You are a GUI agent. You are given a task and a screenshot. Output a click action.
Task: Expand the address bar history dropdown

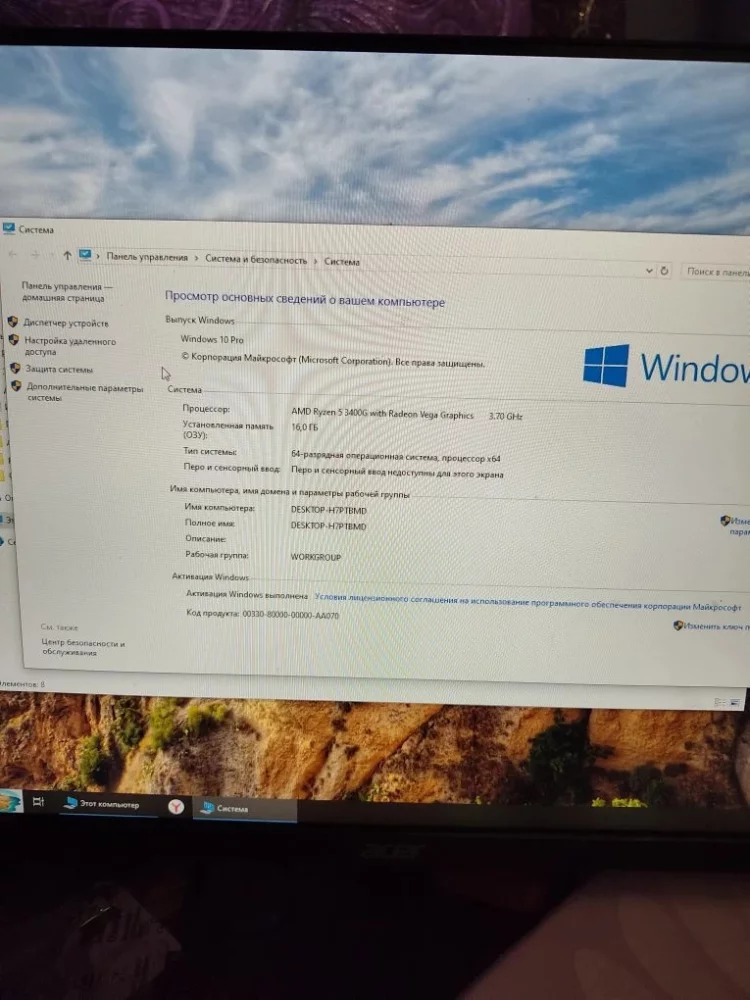[648, 270]
